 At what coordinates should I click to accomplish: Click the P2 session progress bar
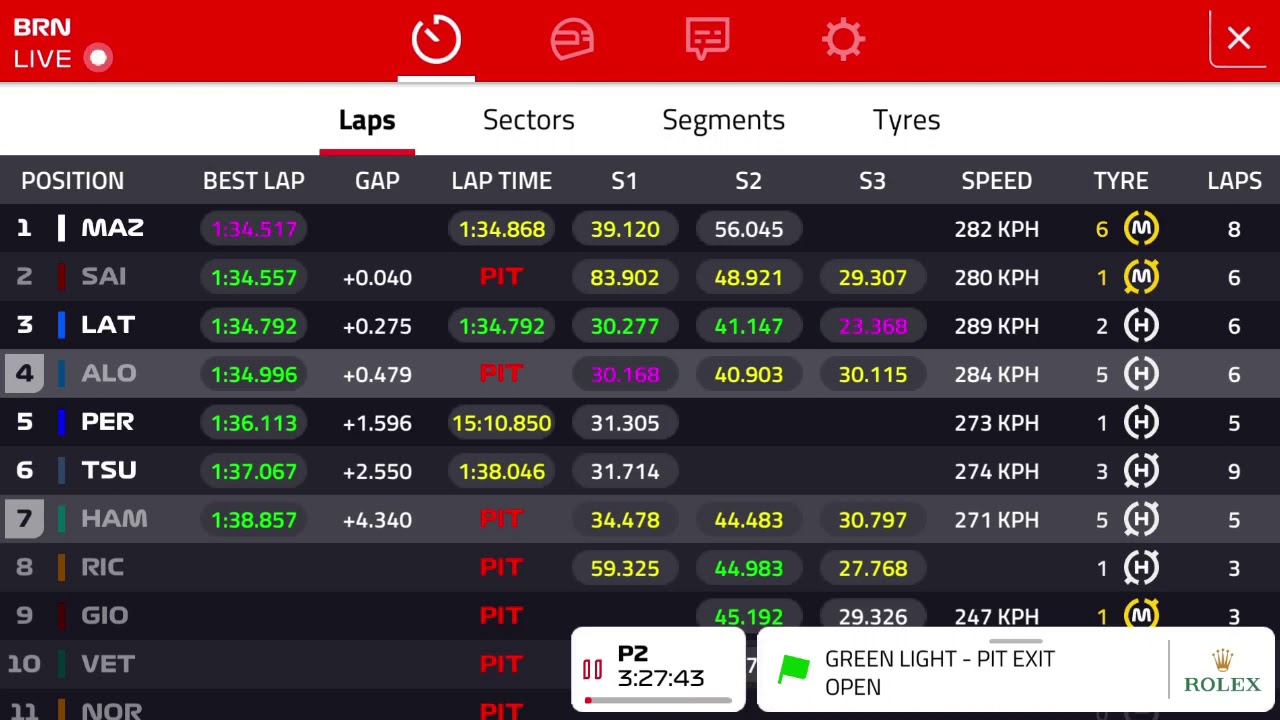pyautogui.click(x=658, y=700)
